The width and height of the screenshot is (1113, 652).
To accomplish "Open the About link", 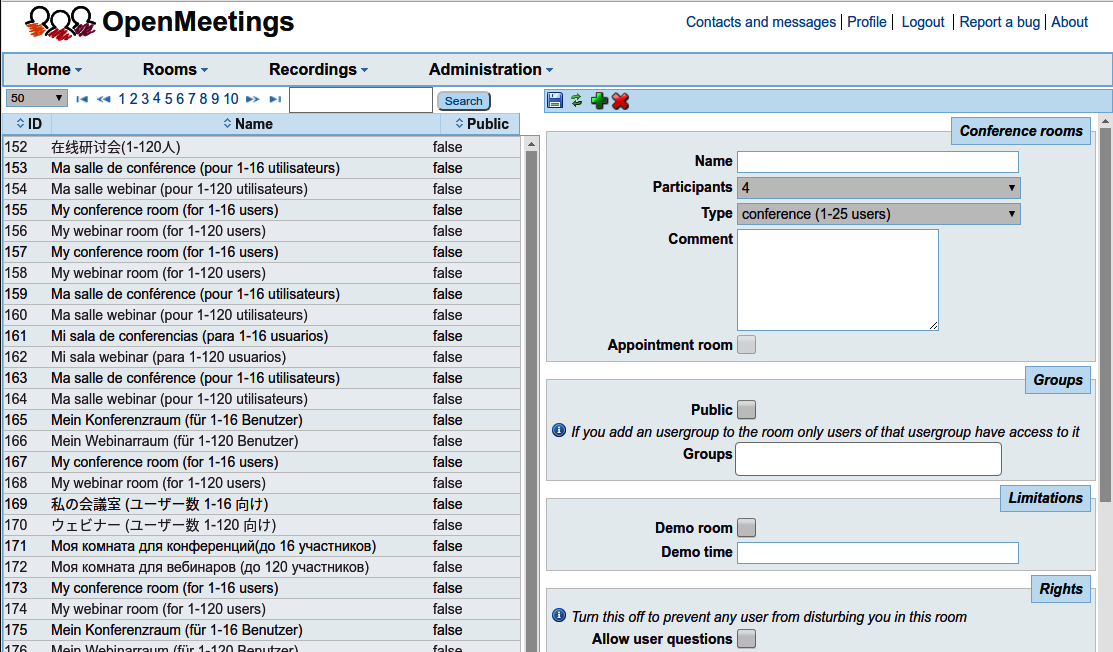I will pos(1069,22).
